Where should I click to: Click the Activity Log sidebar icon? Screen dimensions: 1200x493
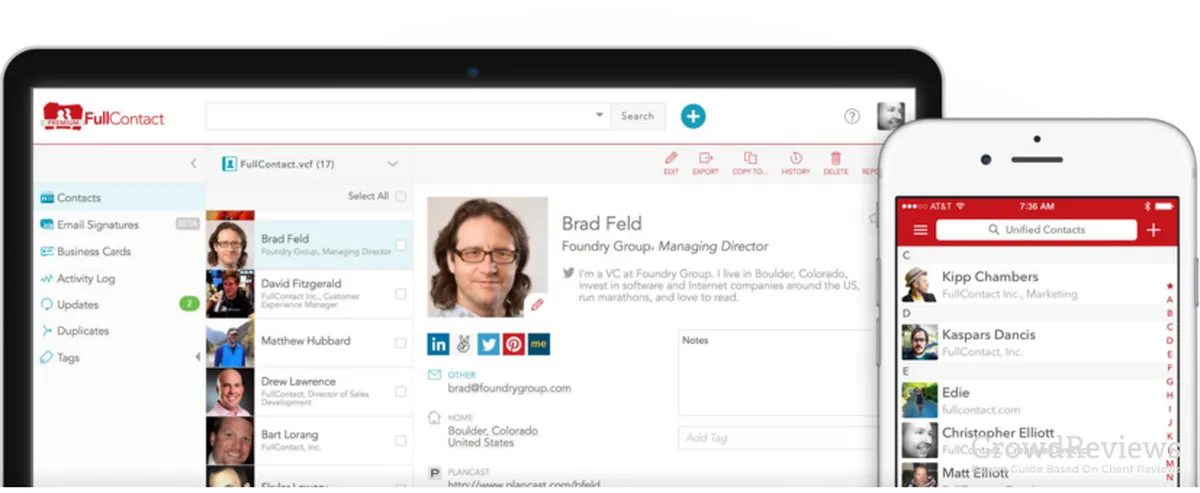click(x=47, y=279)
